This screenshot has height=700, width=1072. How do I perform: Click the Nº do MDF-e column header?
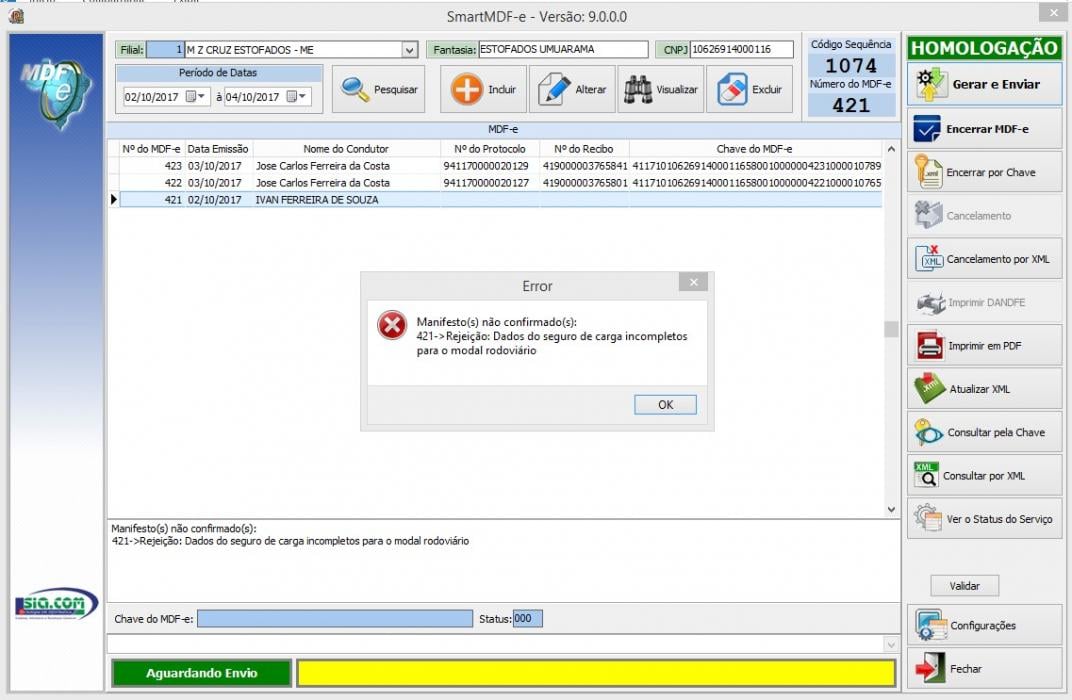[x=151, y=148]
